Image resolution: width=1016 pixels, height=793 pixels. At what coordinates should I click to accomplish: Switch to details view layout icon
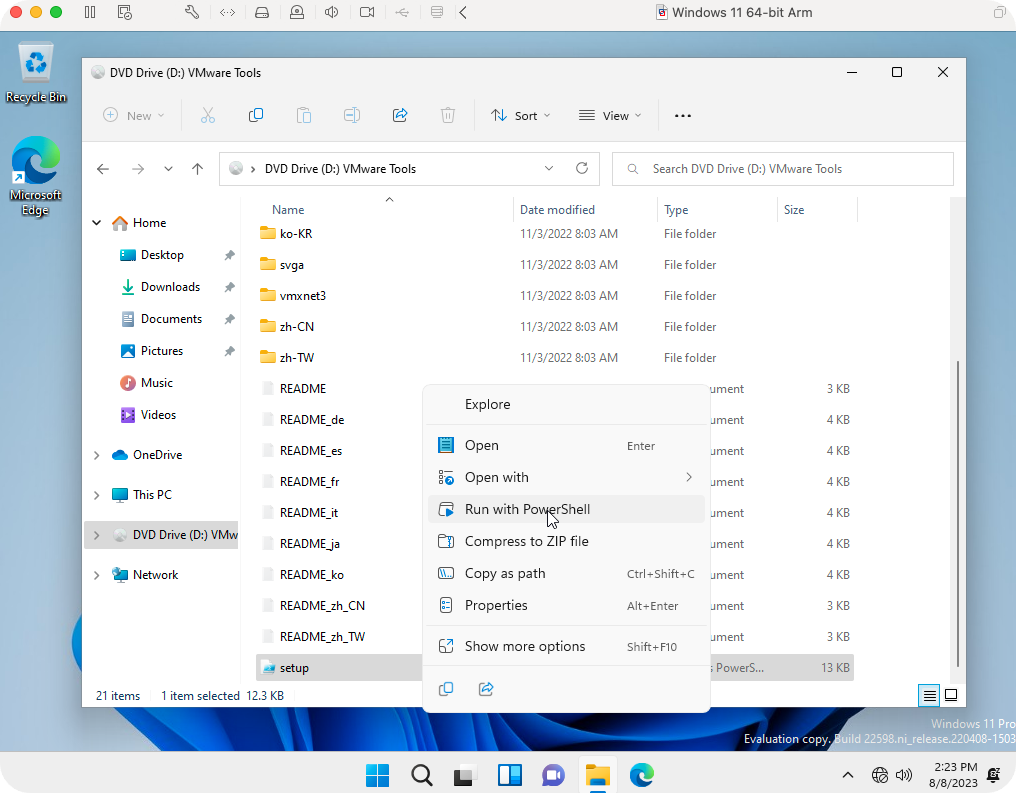tap(930, 696)
